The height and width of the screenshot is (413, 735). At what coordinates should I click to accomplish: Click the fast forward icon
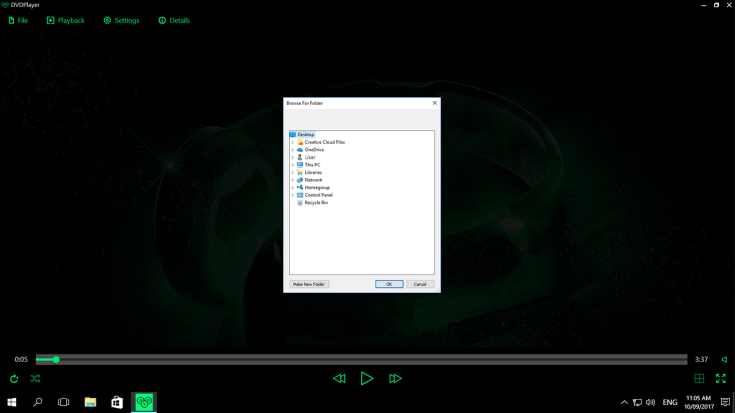point(395,379)
